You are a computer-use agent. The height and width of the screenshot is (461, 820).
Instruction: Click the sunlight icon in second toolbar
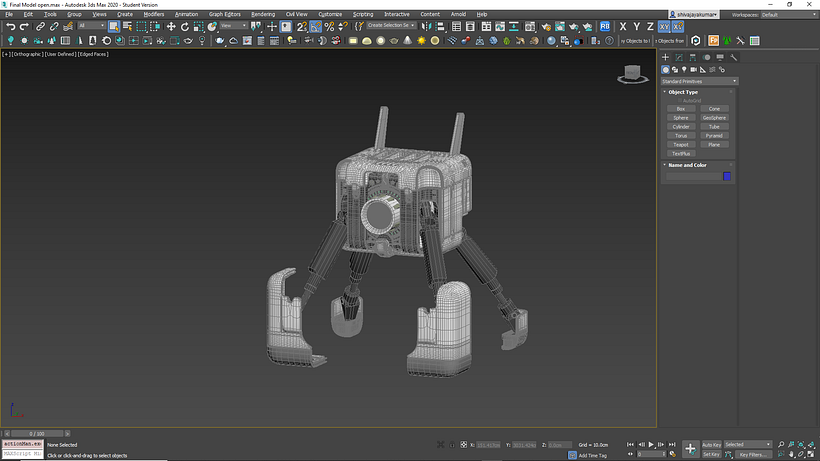421,40
